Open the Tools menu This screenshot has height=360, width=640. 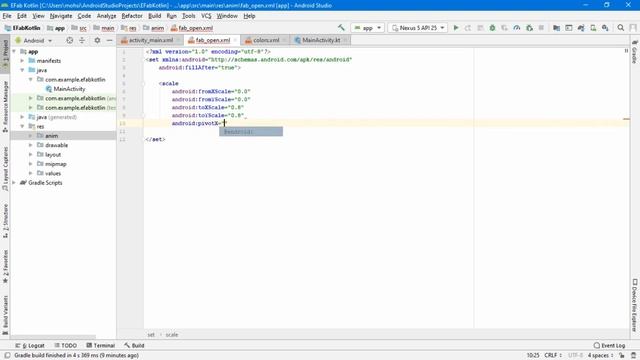pos(189,16)
